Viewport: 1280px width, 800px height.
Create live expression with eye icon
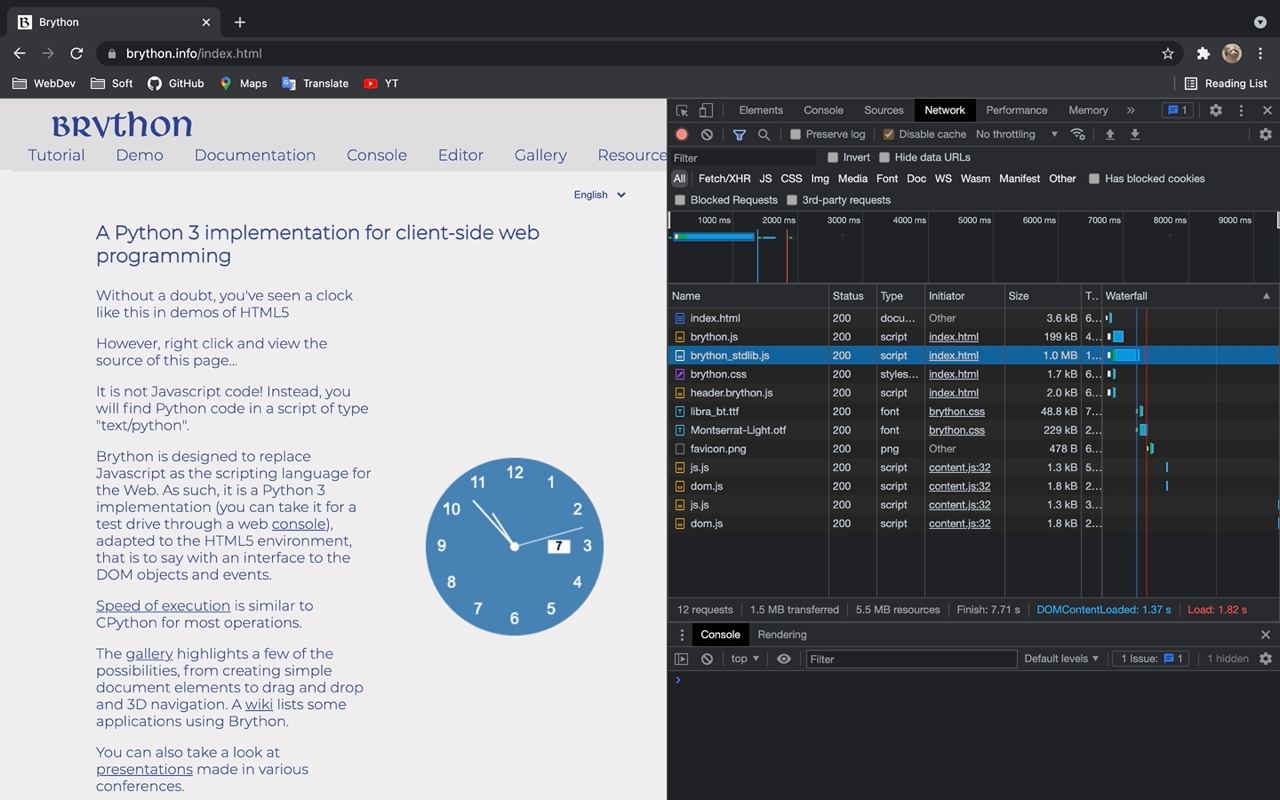click(x=784, y=659)
